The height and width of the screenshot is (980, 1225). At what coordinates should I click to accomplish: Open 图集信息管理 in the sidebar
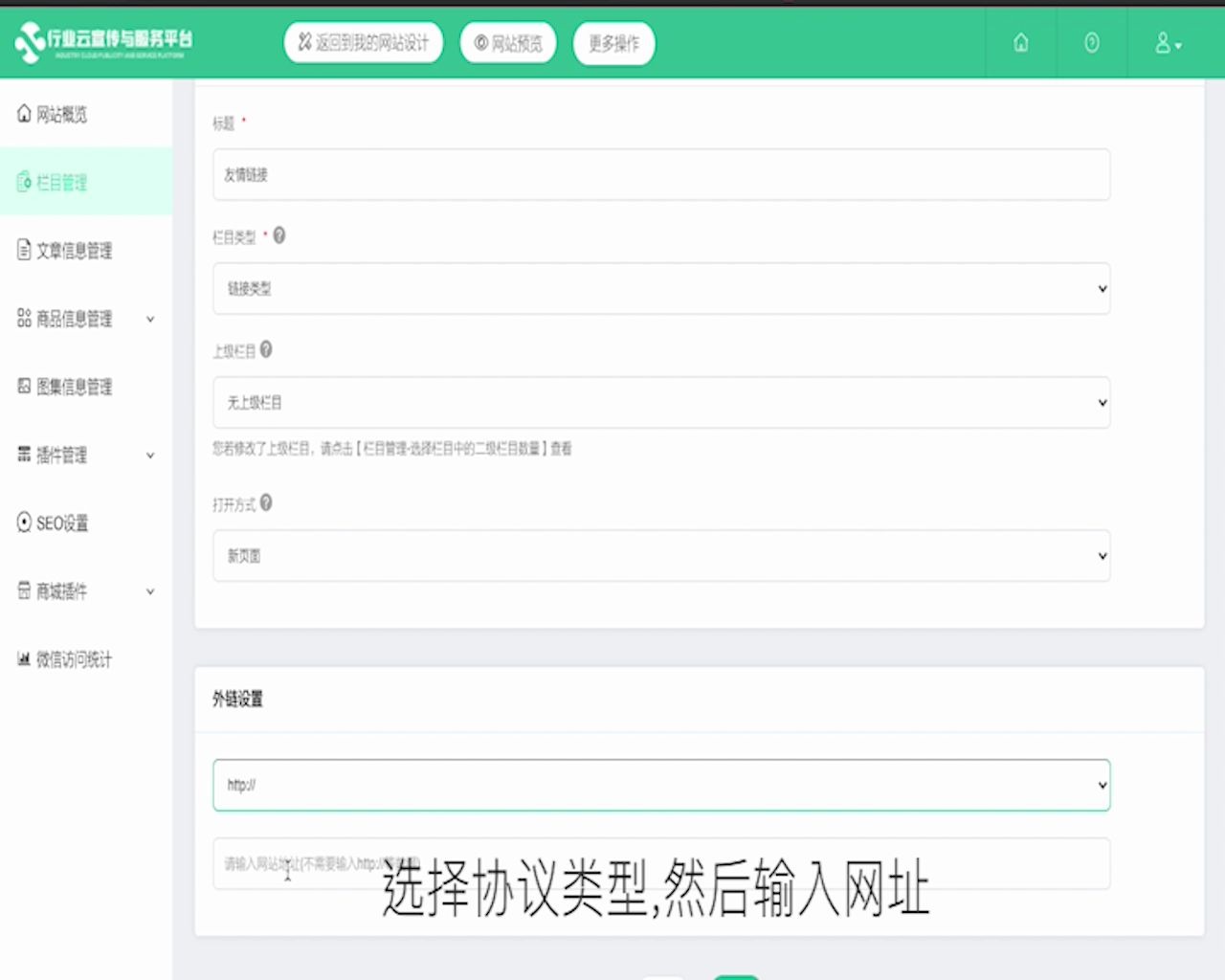(86, 386)
